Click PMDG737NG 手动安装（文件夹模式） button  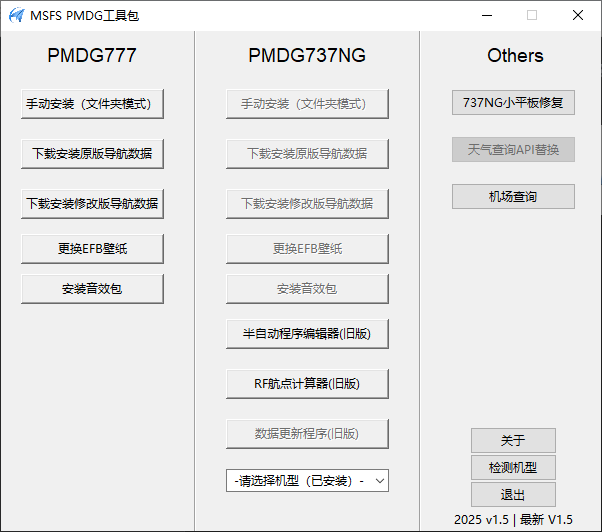tap(307, 104)
